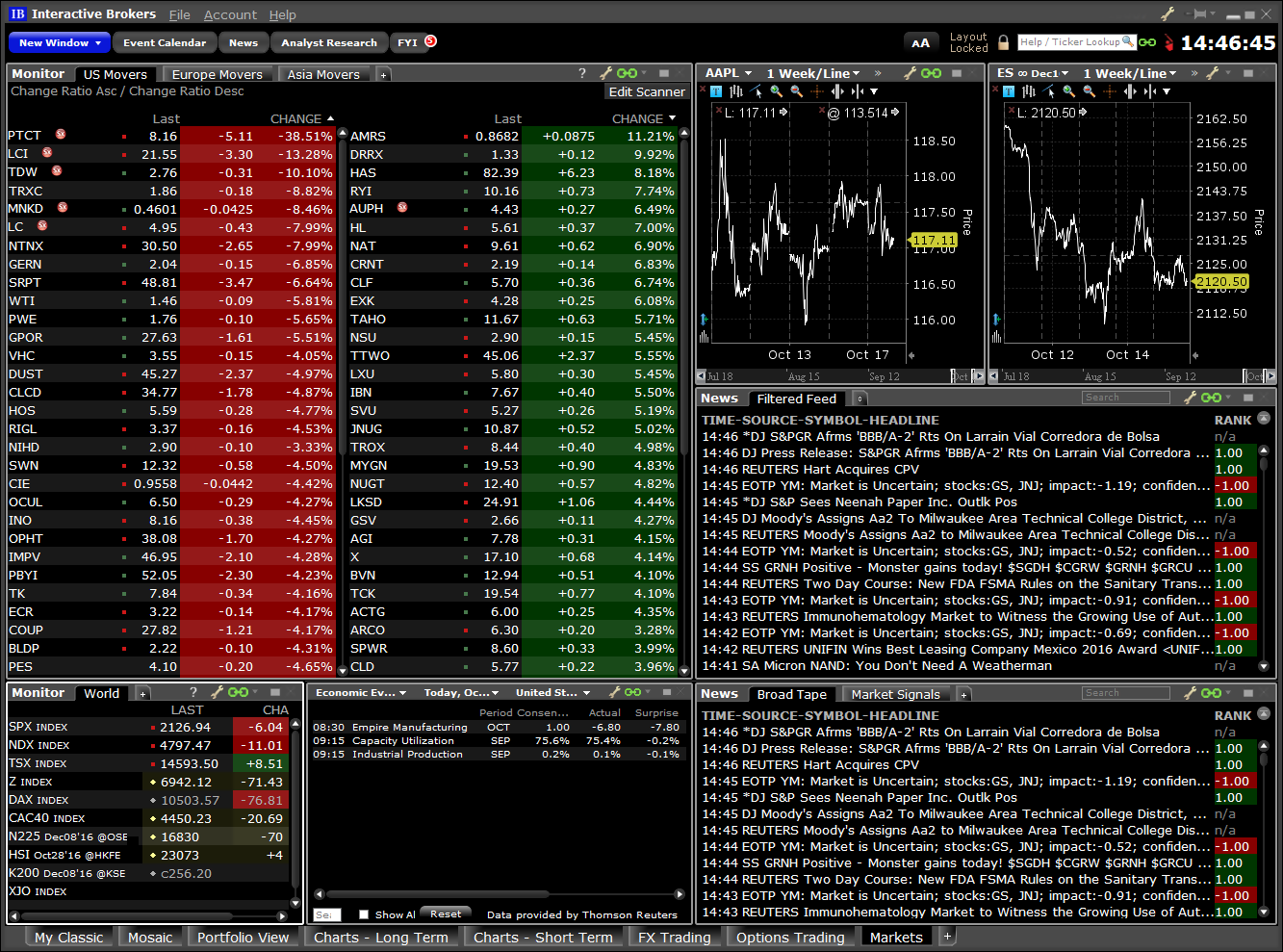Screen dimensions: 1283x952
Task: Select the Trendline drawing tool on the ES chart
Action: [1045, 90]
